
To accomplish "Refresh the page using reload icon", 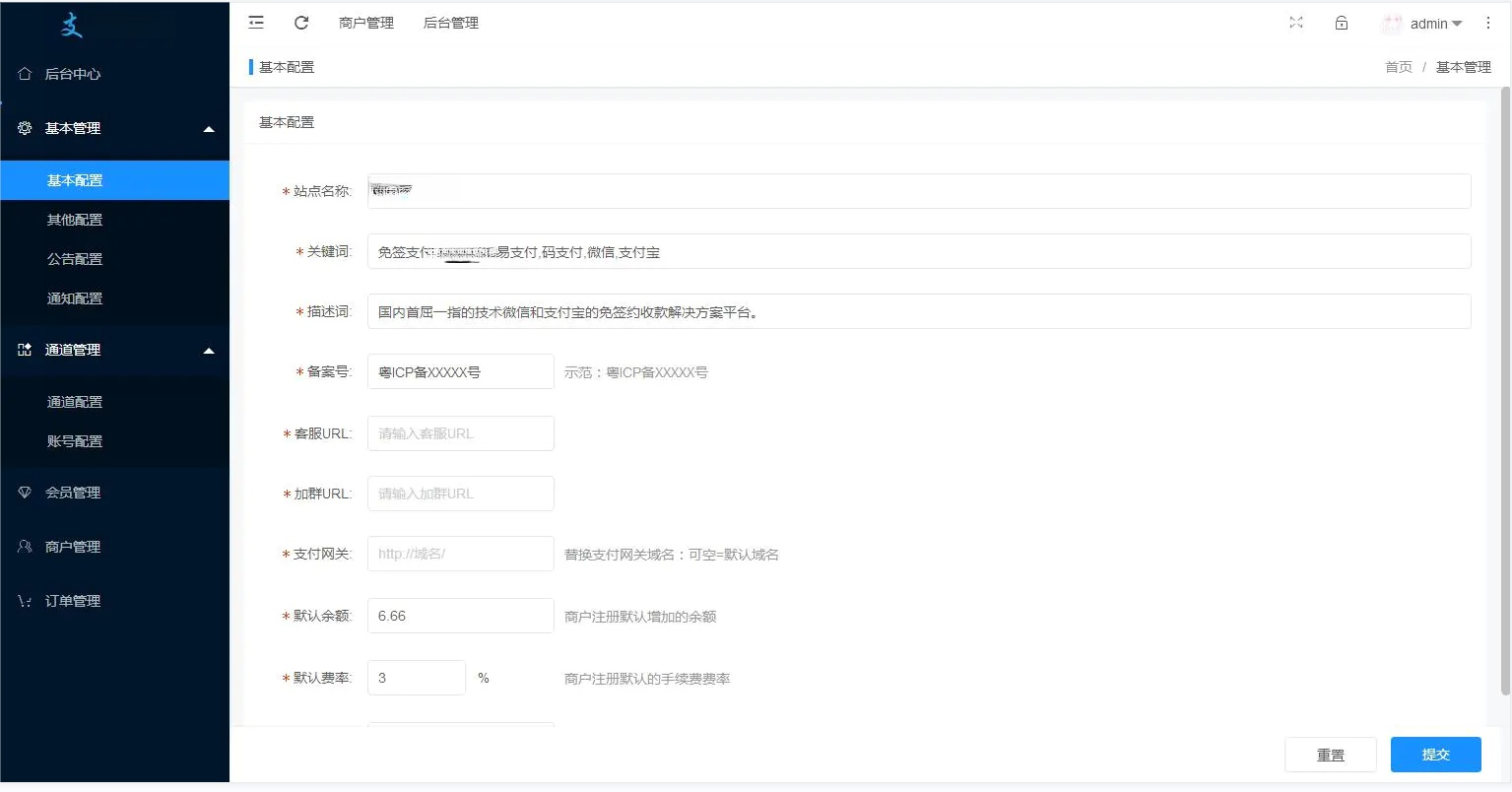I will click(x=301, y=23).
